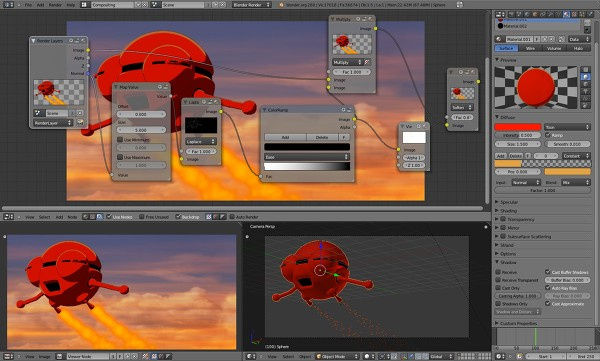Click the Material properties tab icon
The height and width of the screenshot is (361, 600).
pos(566,14)
